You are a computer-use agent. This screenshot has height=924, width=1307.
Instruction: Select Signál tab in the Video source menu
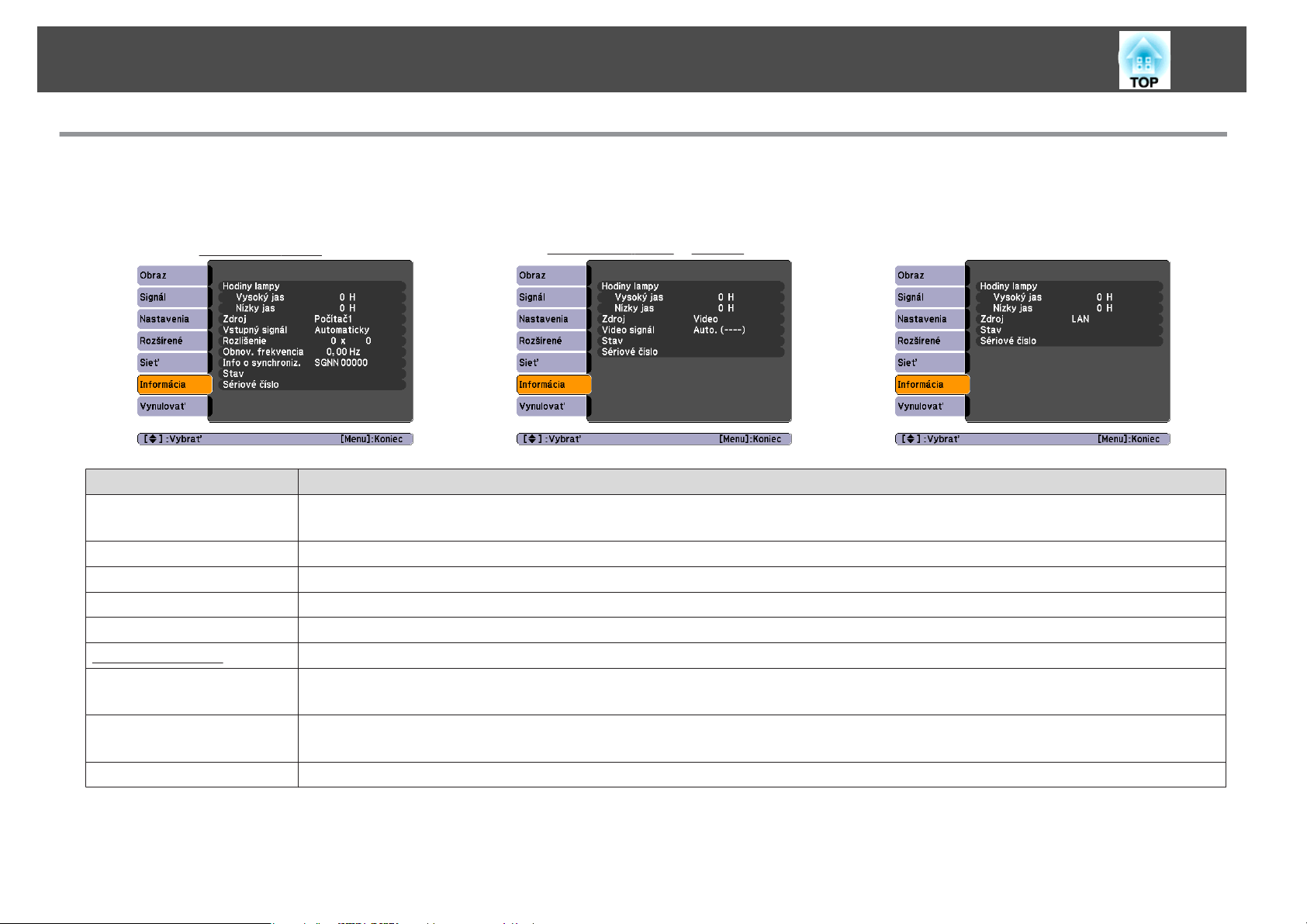552,297
